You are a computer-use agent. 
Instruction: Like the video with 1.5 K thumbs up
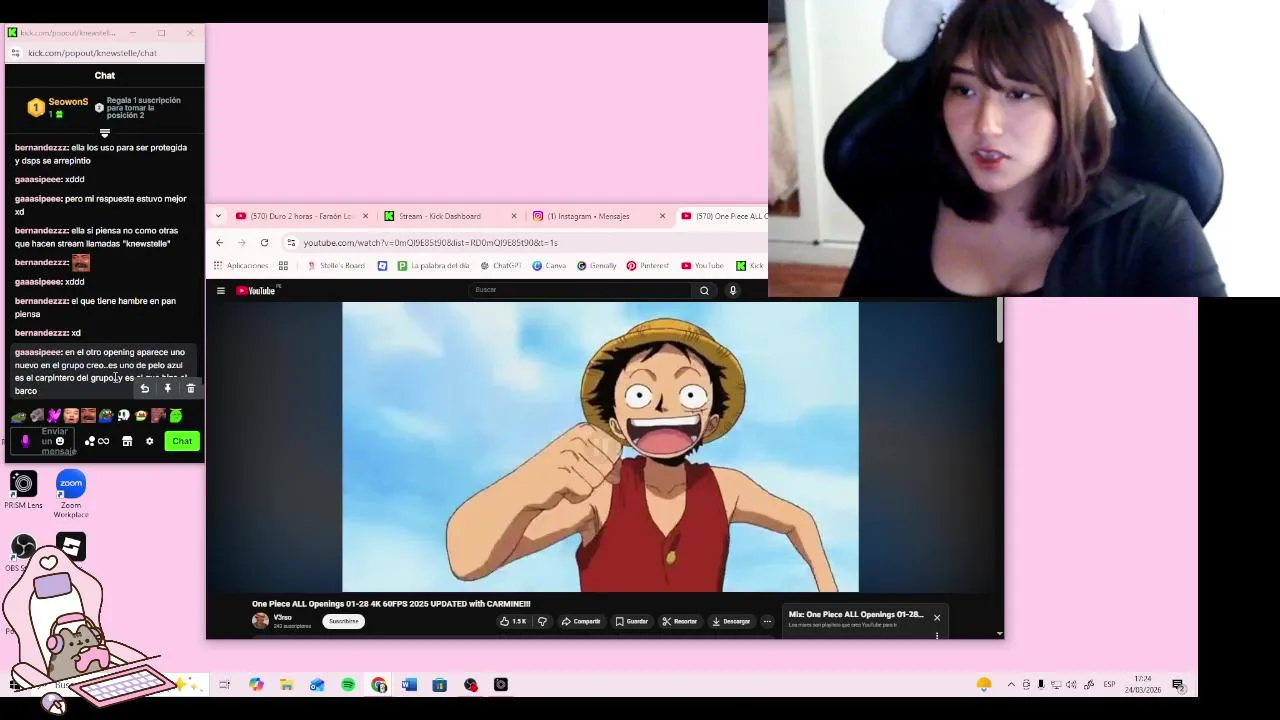[513, 621]
